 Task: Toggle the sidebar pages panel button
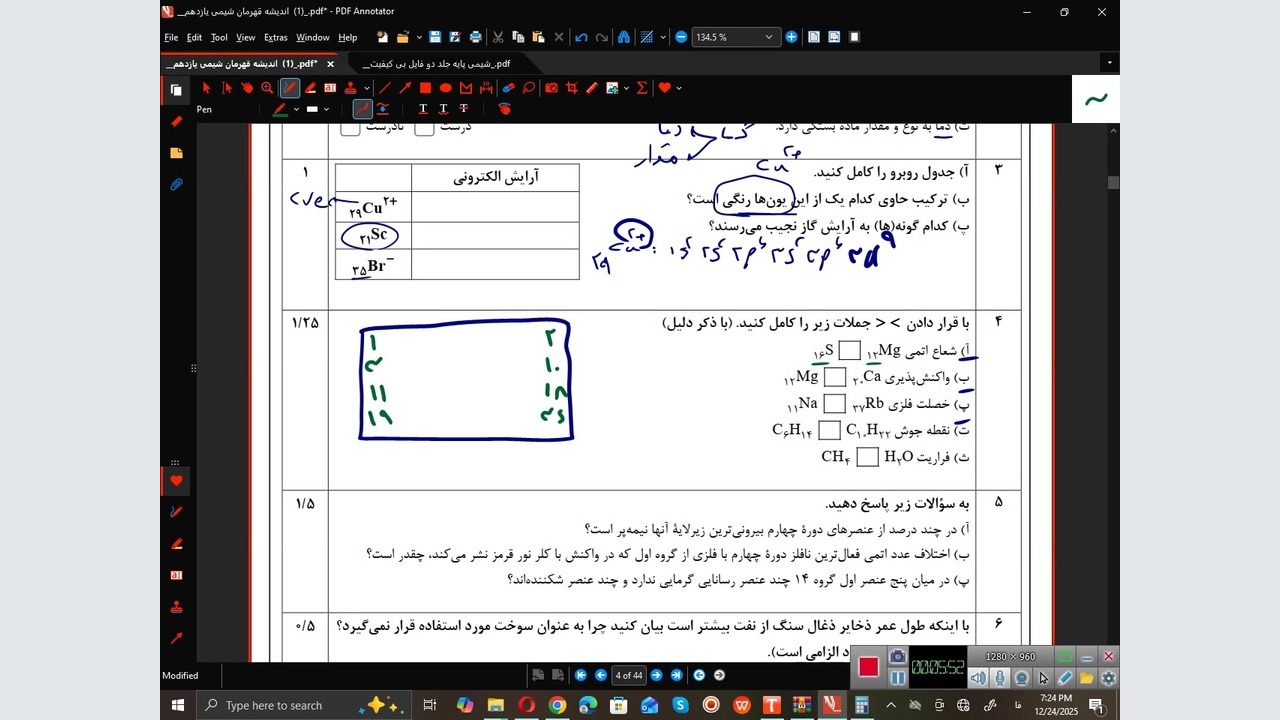click(x=176, y=90)
